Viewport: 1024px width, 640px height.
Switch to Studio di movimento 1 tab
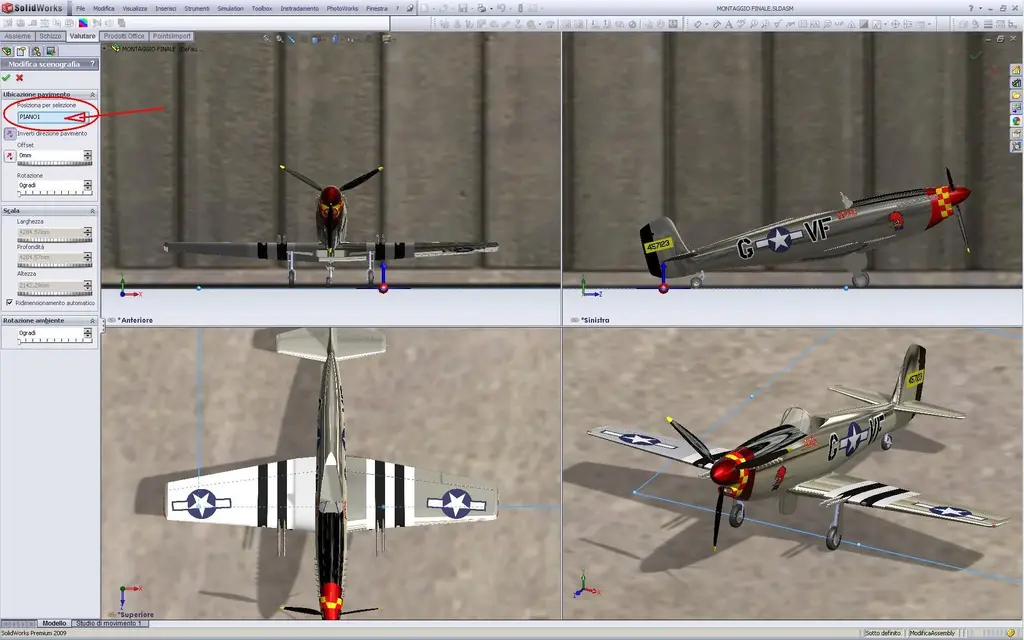click(109, 624)
